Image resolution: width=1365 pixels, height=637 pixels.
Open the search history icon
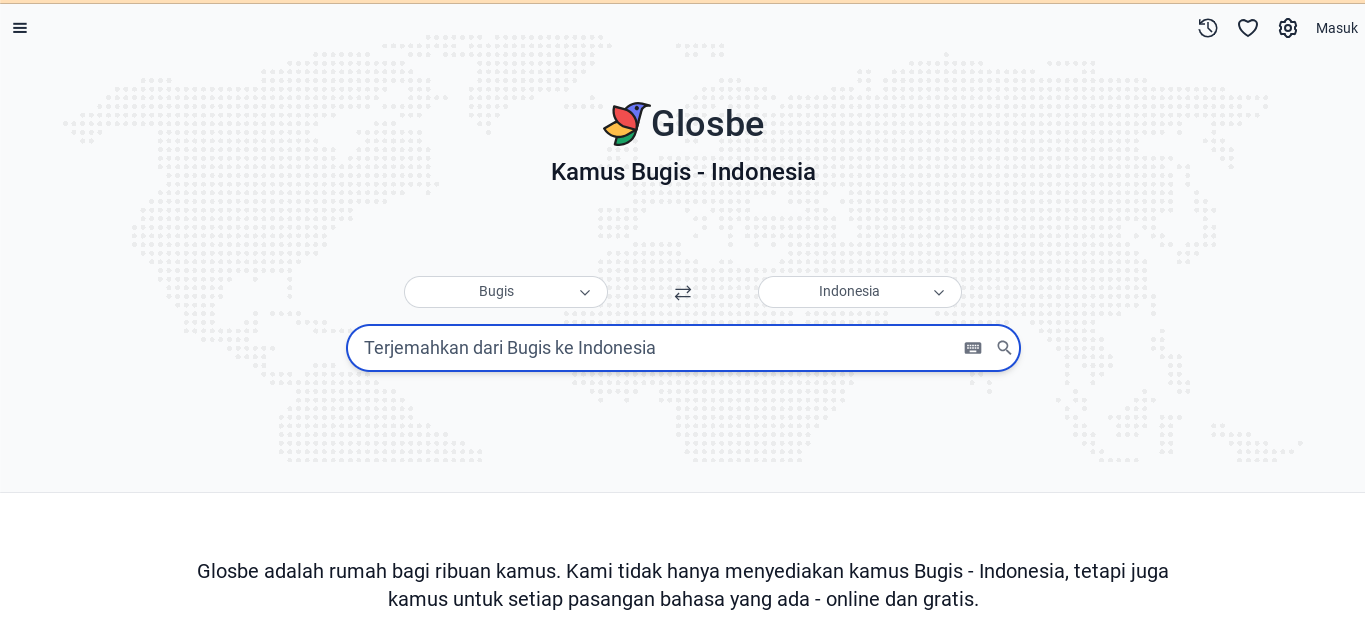[1208, 28]
